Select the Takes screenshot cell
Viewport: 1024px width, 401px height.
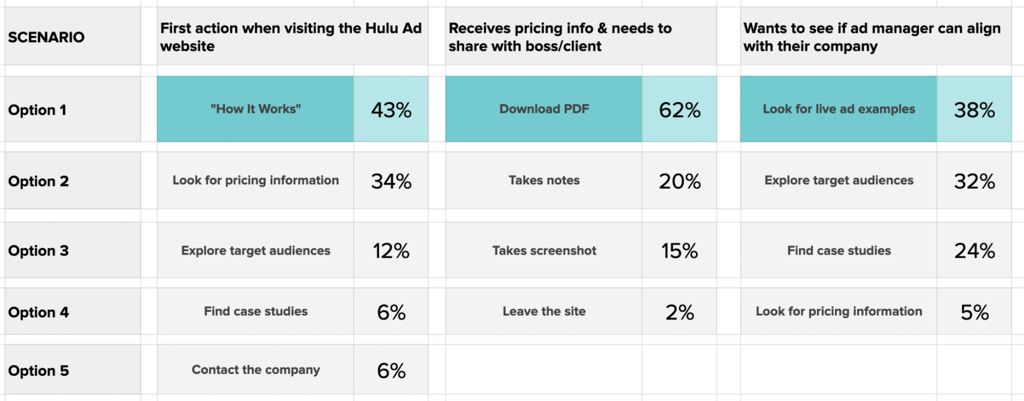[543, 251]
